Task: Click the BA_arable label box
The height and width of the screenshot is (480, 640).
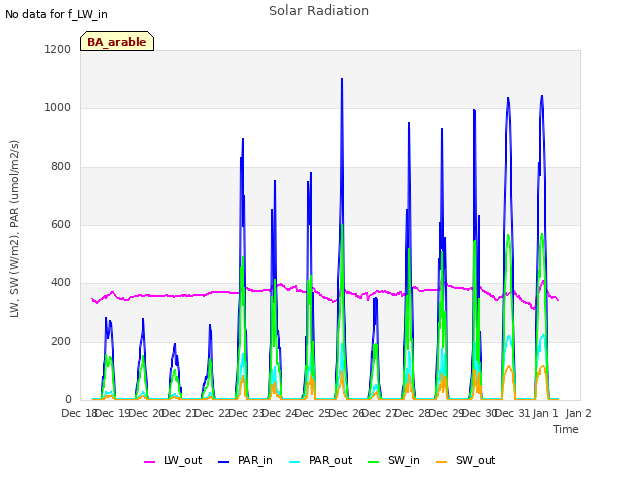Action: tap(117, 41)
